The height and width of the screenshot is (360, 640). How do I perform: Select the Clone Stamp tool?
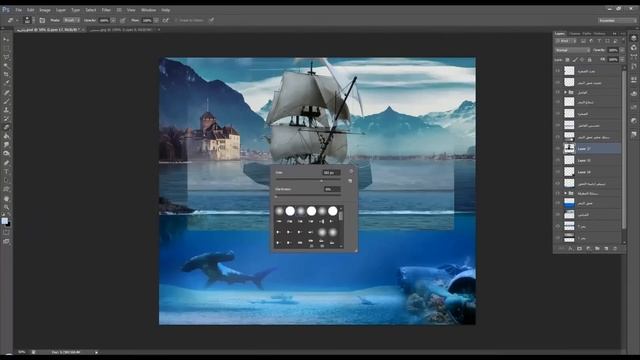(x=6, y=110)
